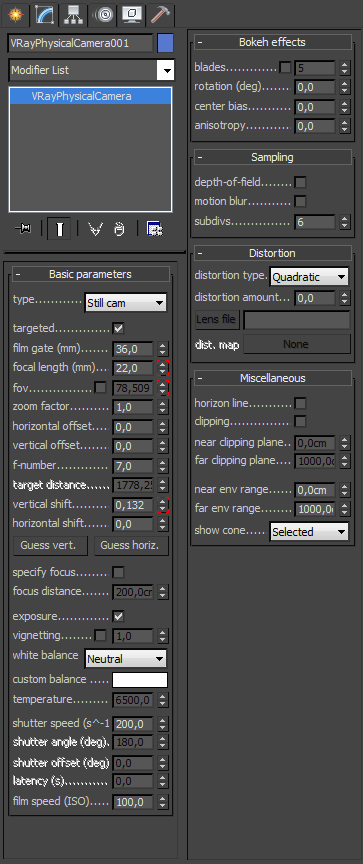Click the film gate value field

pyautogui.click(x=133, y=349)
